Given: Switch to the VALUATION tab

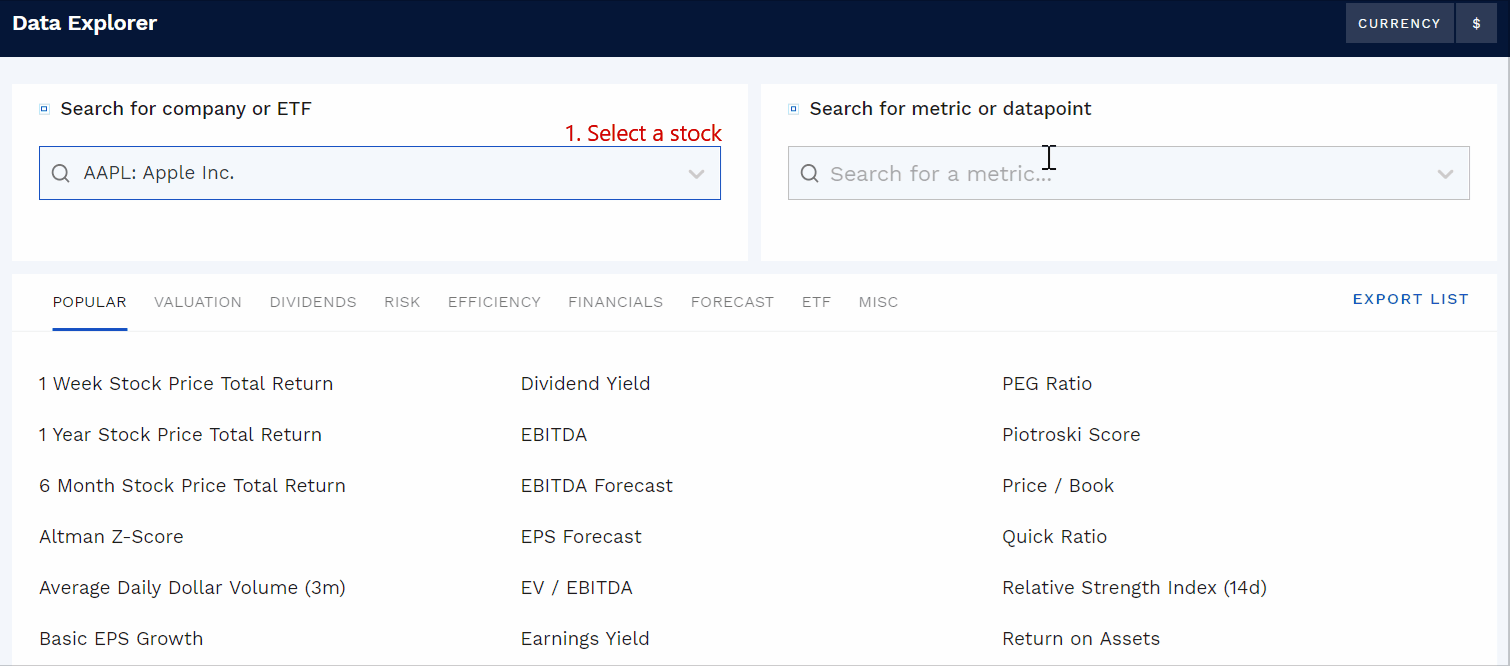Looking at the screenshot, I should 198,302.
